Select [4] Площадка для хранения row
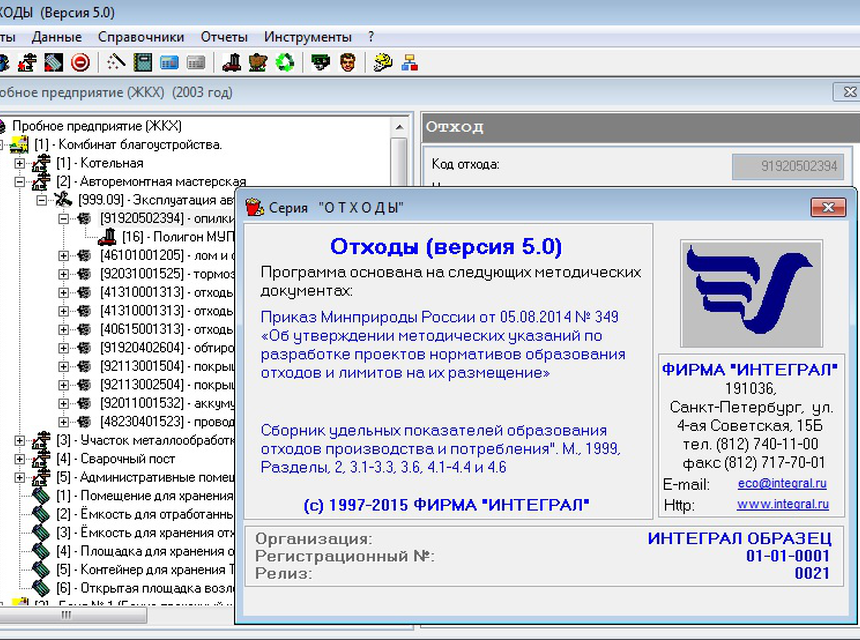860x640 pixels. 145,551
